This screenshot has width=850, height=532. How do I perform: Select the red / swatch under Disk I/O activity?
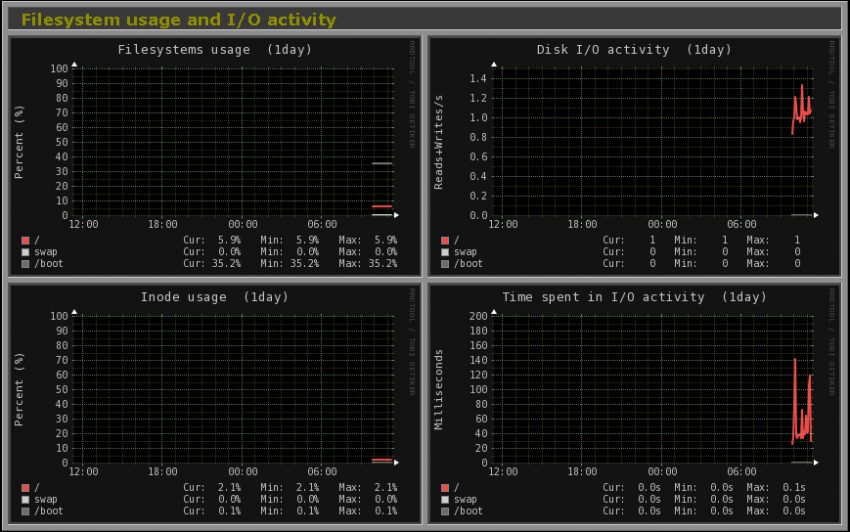(445, 240)
